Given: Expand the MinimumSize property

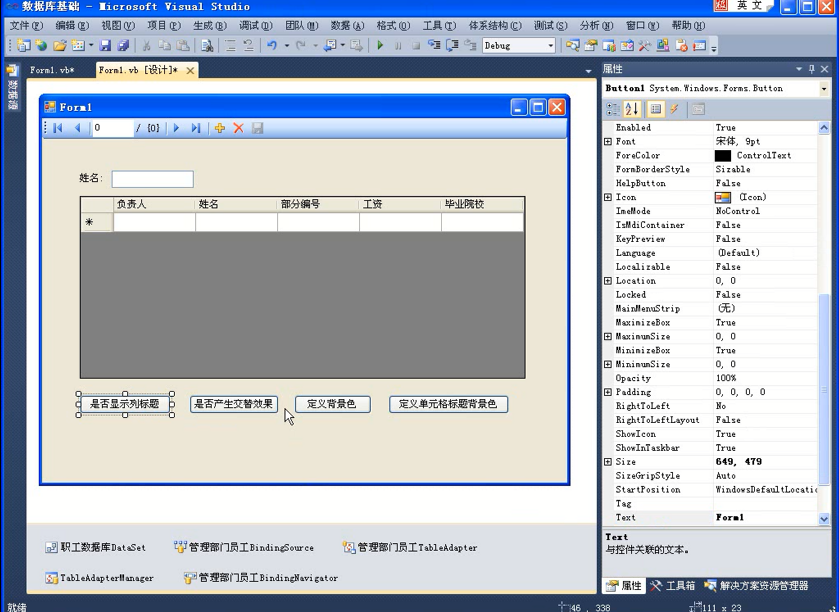Looking at the screenshot, I should [x=608, y=364].
